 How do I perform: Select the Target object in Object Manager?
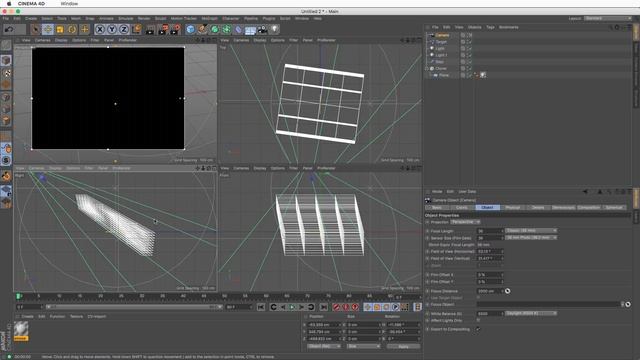441,42
